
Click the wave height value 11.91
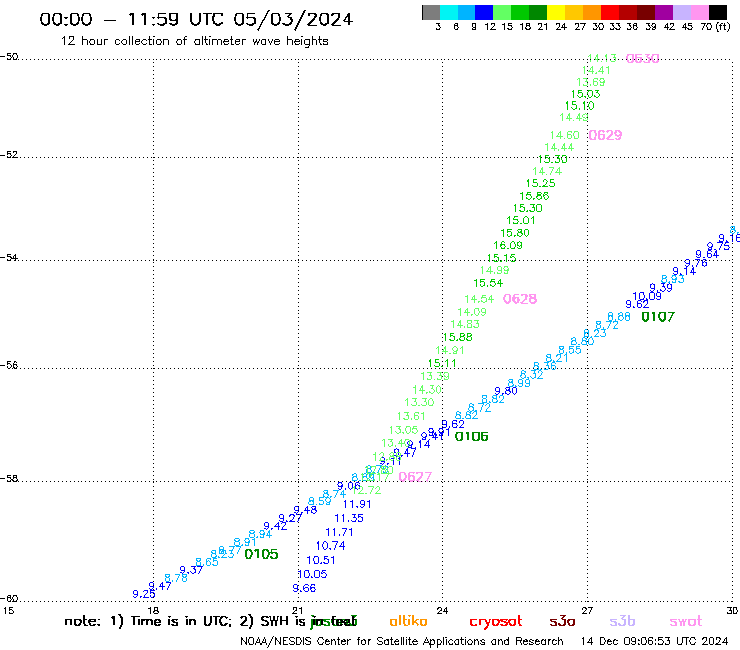[357, 504]
